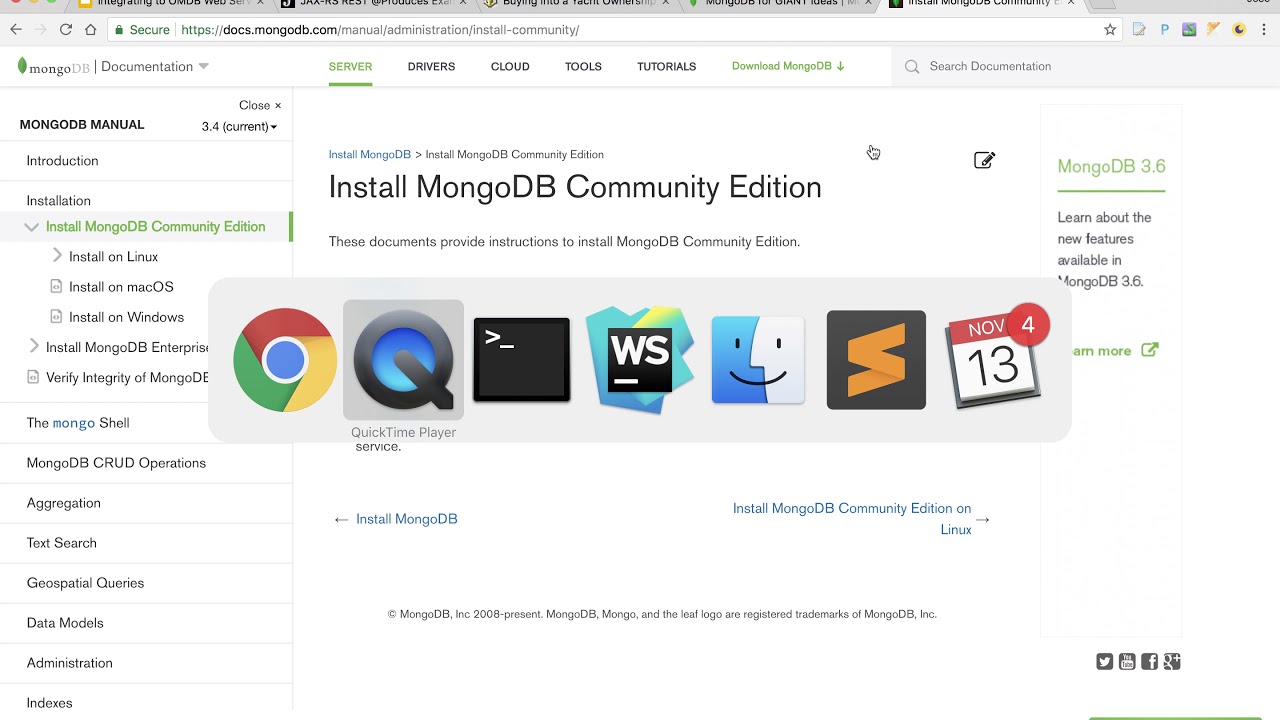Open MongoDB Facebook page icon
Image resolution: width=1280 pixels, height=720 pixels.
click(1149, 661)
